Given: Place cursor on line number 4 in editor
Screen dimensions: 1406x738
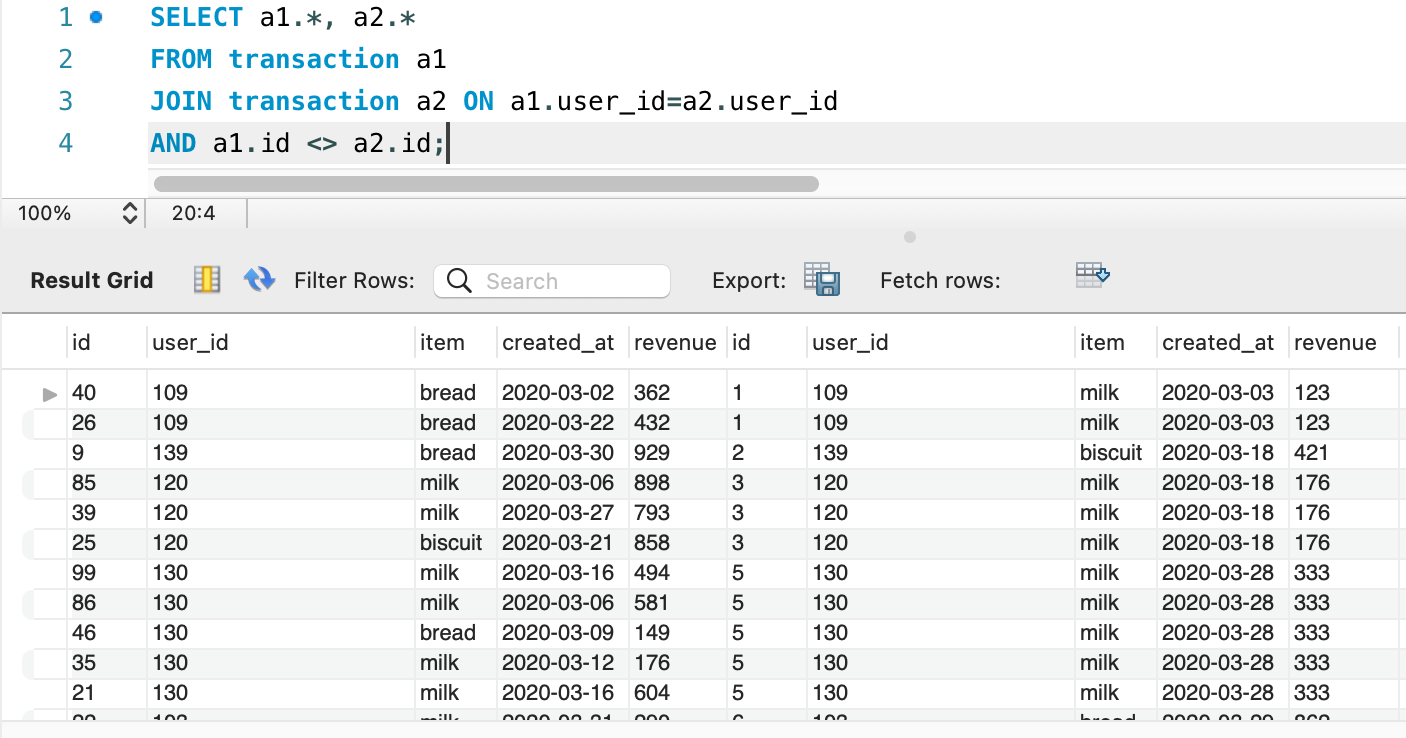Looking at the screenshot, I should click(65, 143).
